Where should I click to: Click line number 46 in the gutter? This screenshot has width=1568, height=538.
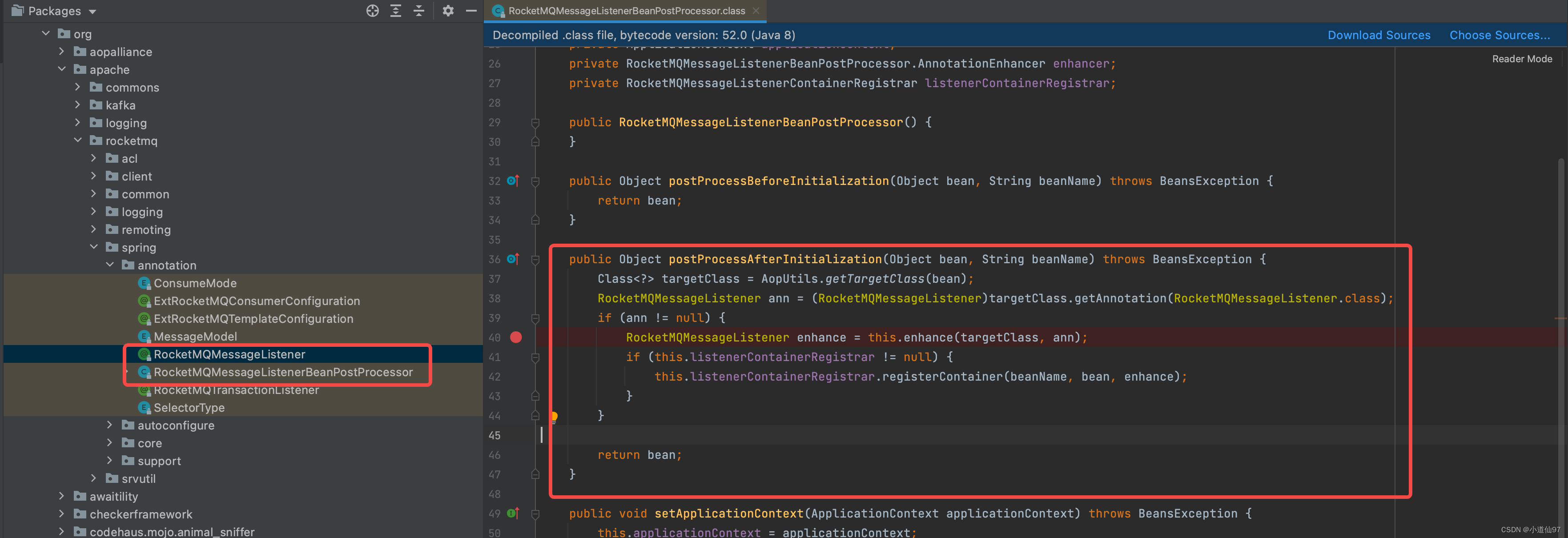pos(494,454)
